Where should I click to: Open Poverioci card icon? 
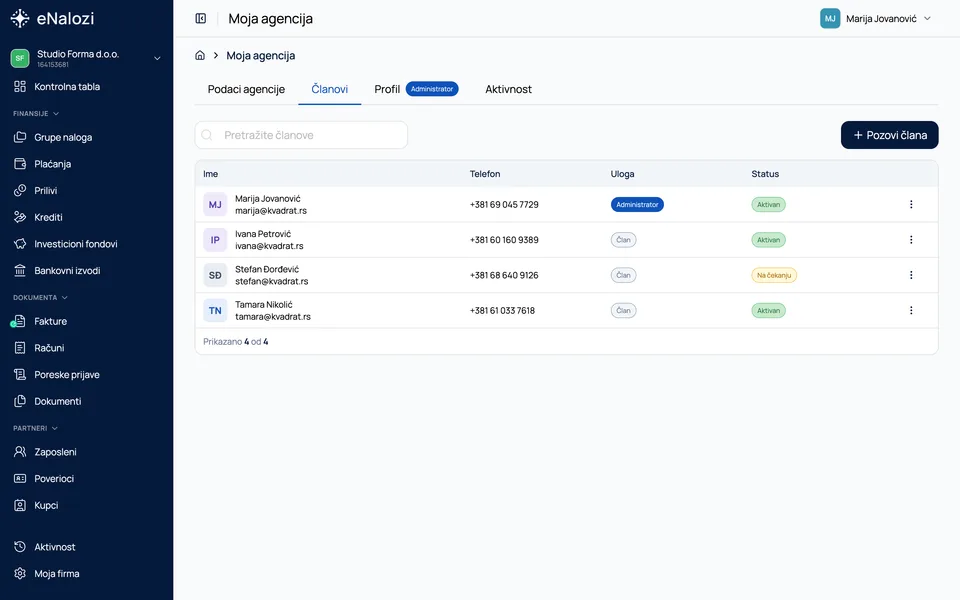[x=20, y=478]
